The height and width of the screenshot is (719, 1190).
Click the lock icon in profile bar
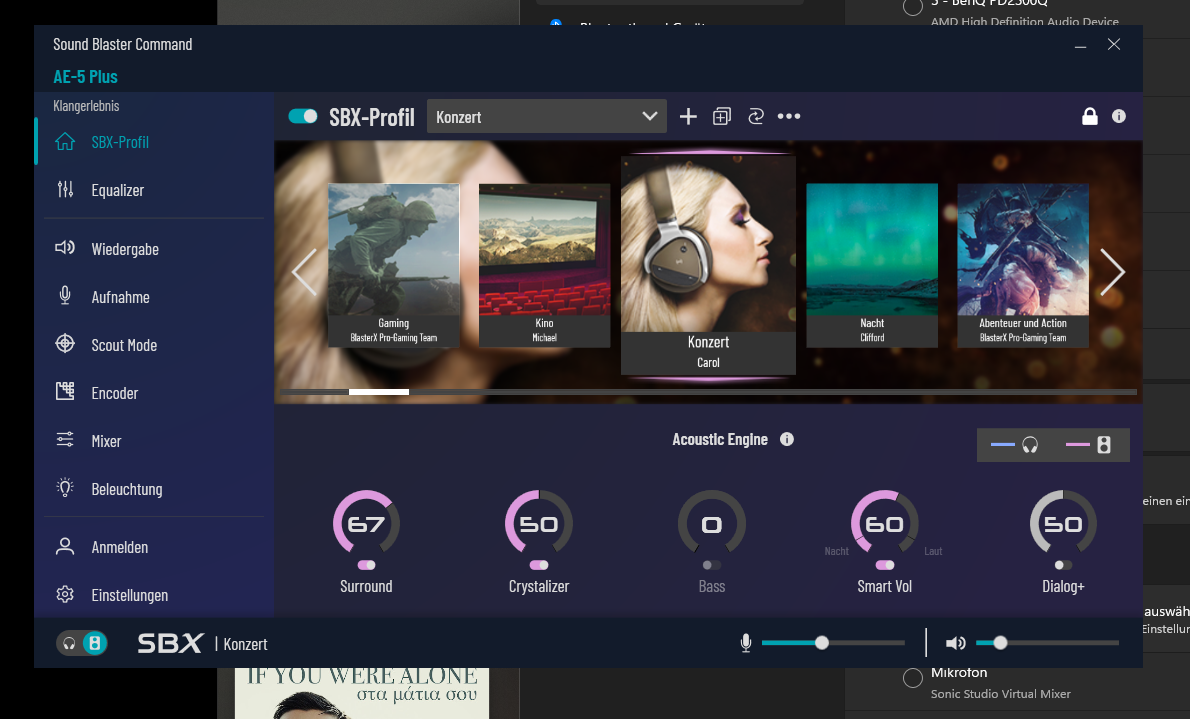(x=1090, y=116)
